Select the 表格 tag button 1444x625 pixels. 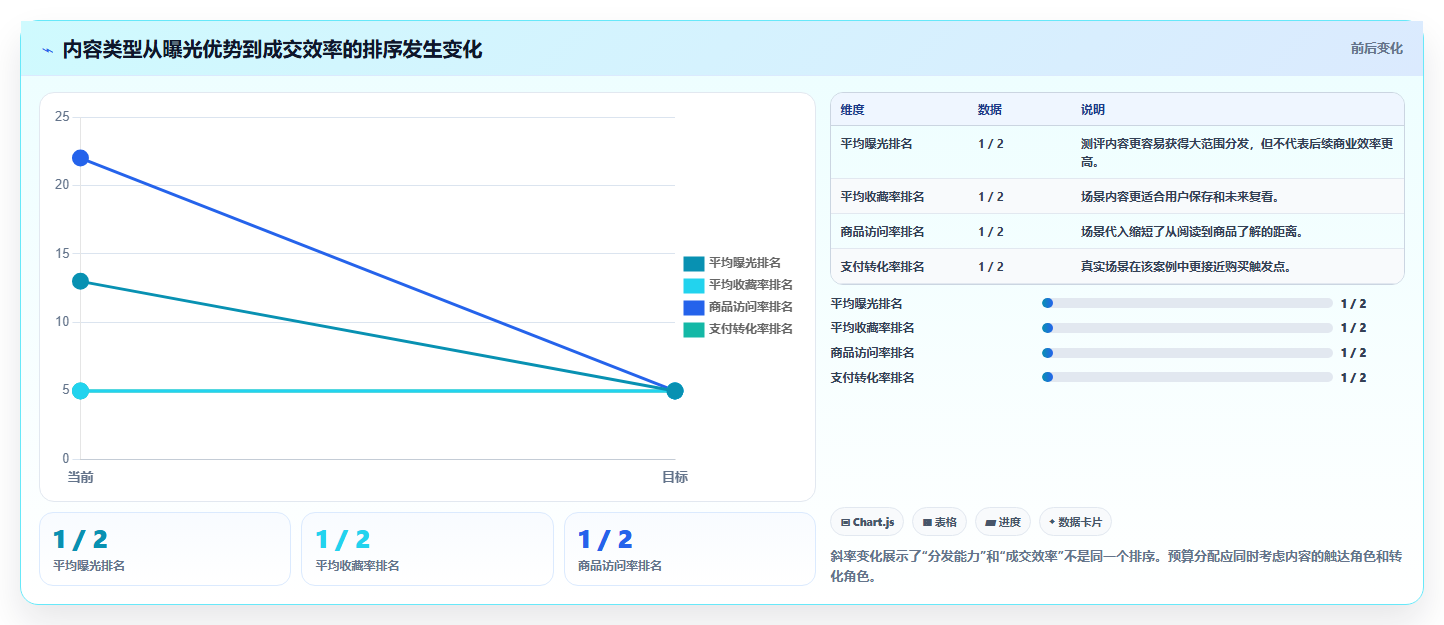click(939, 522)
